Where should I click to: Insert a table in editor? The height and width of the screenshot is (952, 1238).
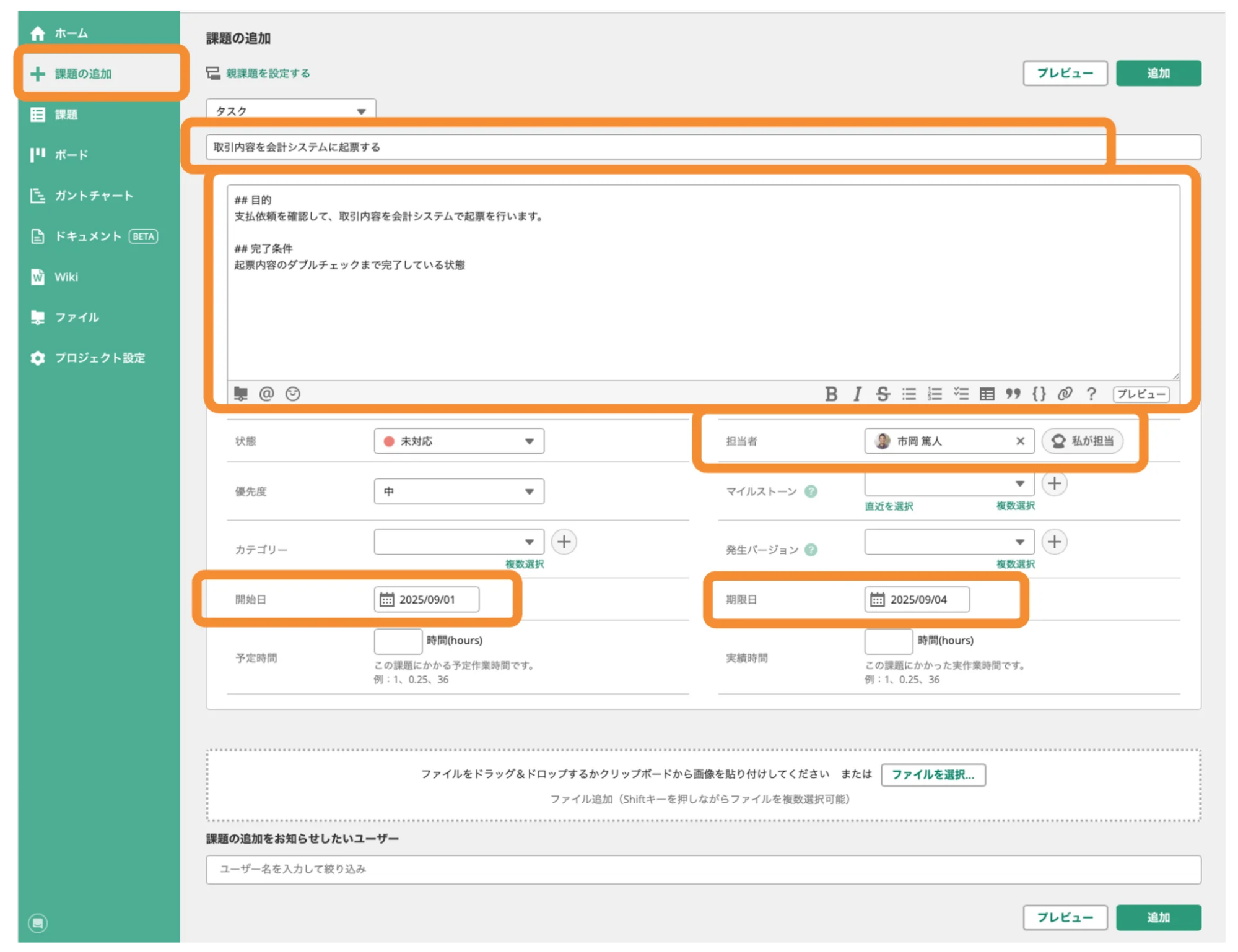coord(987,394)
